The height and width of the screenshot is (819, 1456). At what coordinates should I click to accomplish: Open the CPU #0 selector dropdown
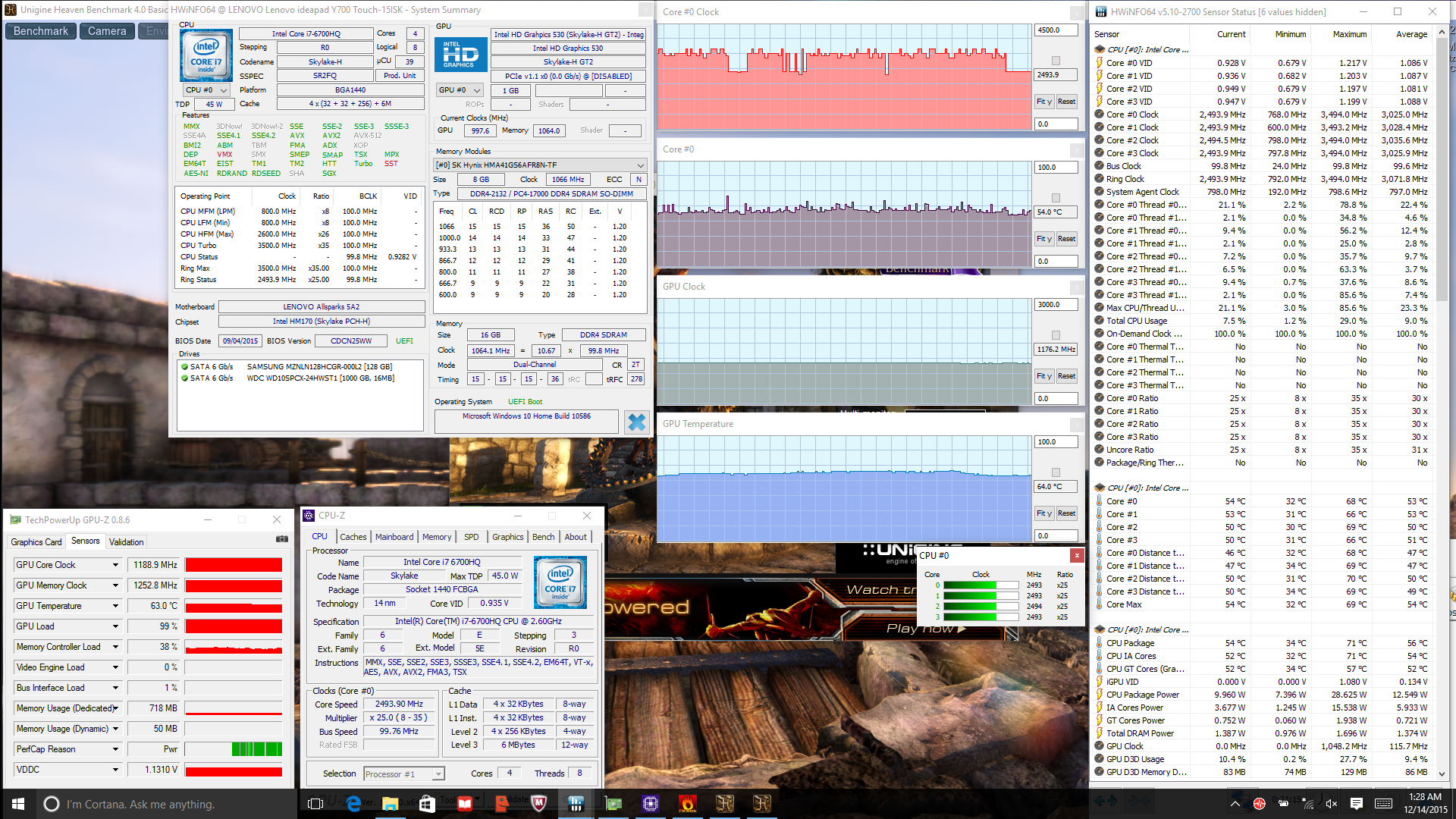coord(206,90)
